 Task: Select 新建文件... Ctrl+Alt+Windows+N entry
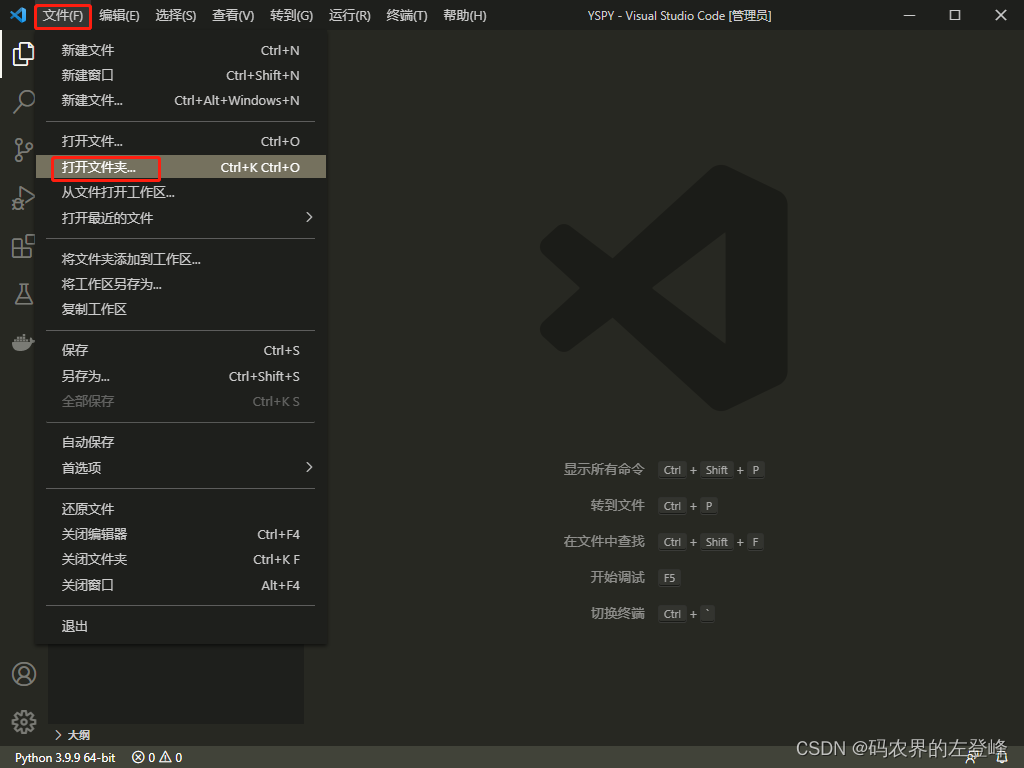pyautogui.click(x=181, y=101)
